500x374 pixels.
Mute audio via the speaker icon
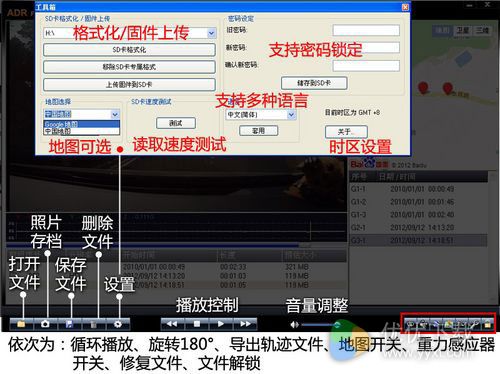point(294,324)
